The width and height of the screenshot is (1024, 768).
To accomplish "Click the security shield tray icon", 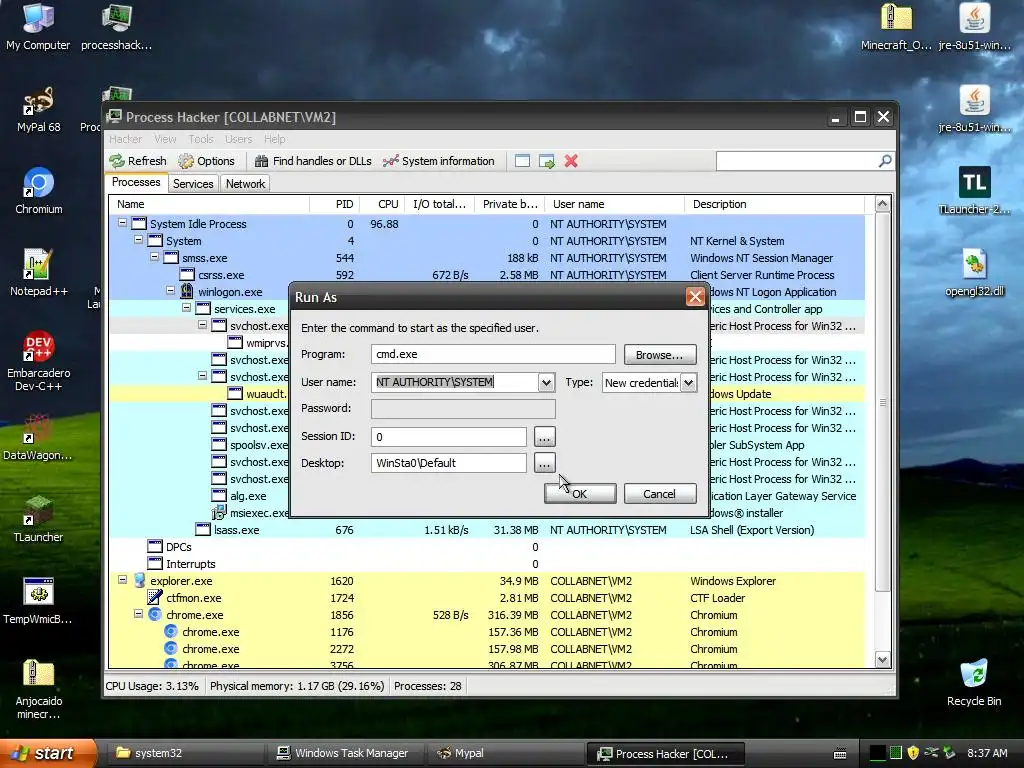I will 913,753.
